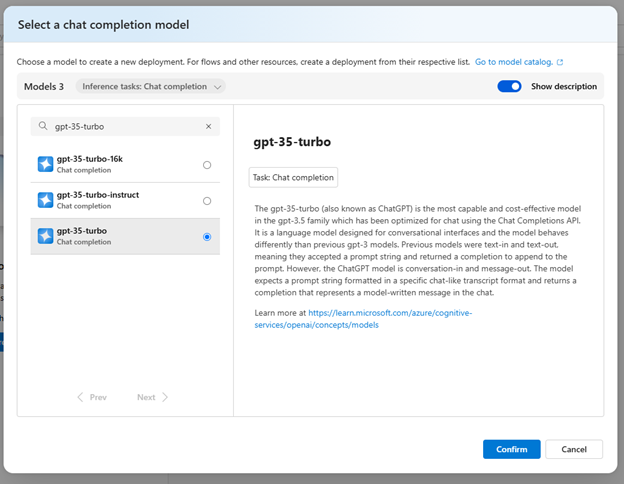Open the Go to model catalog link
Viewport: 624px width, 484px height.
514,61
